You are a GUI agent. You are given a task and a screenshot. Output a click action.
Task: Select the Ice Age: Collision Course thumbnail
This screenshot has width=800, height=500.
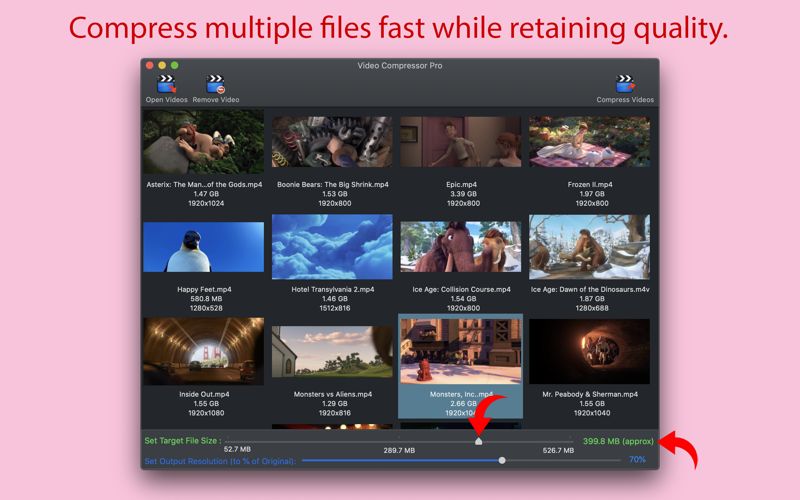pyautogui.click(x=461, y=247)
